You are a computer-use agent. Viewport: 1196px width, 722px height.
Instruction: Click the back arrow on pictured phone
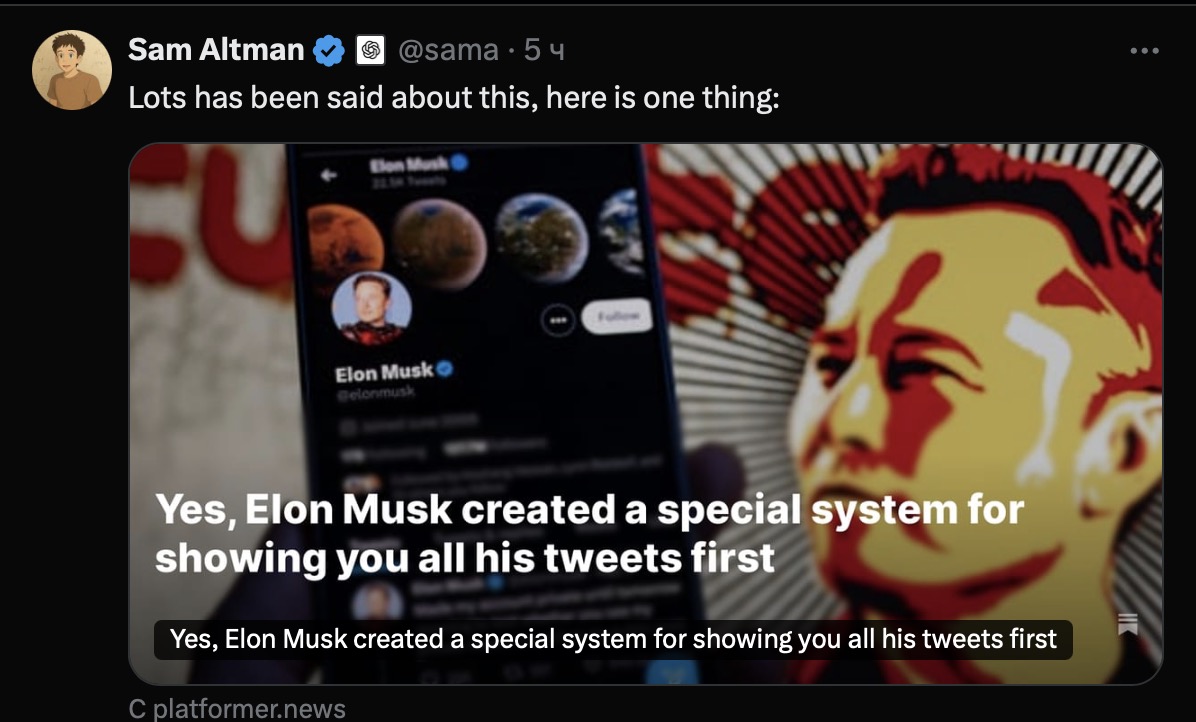pos(329,175)
